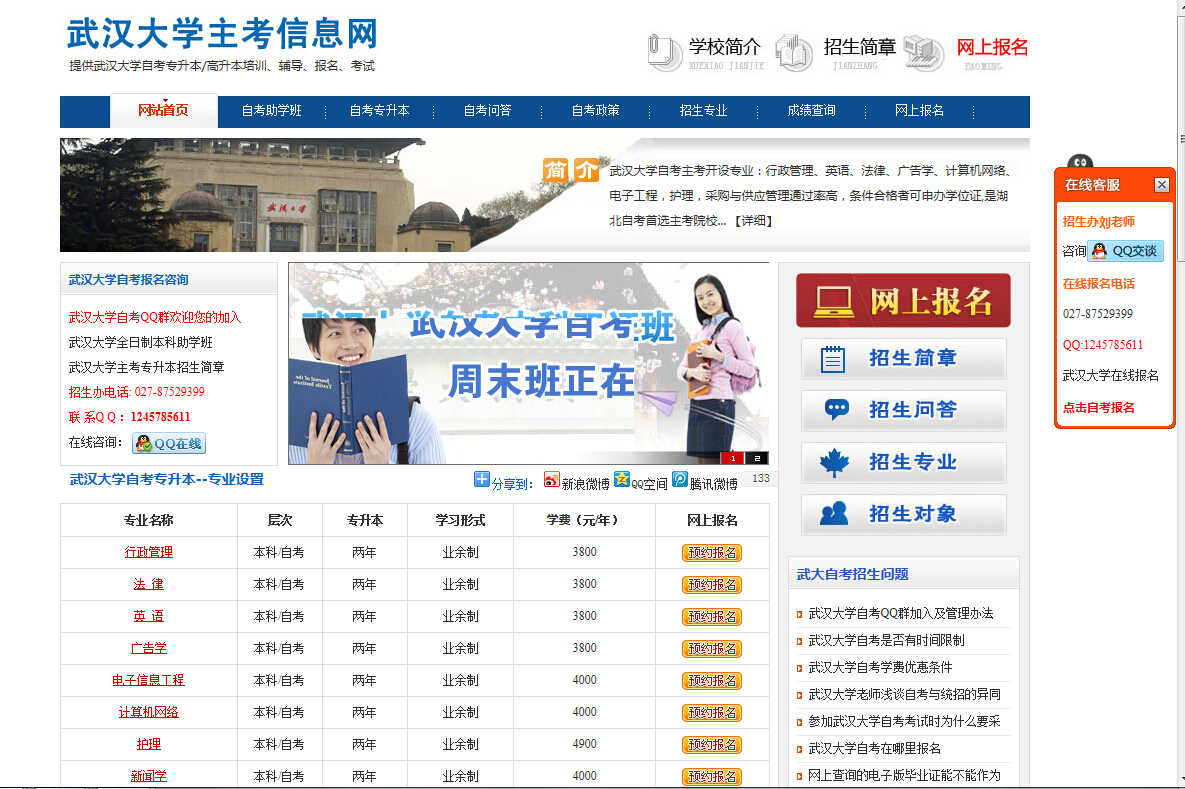Click the share plus icon
1185x789 pixels.
click(481, 479)
